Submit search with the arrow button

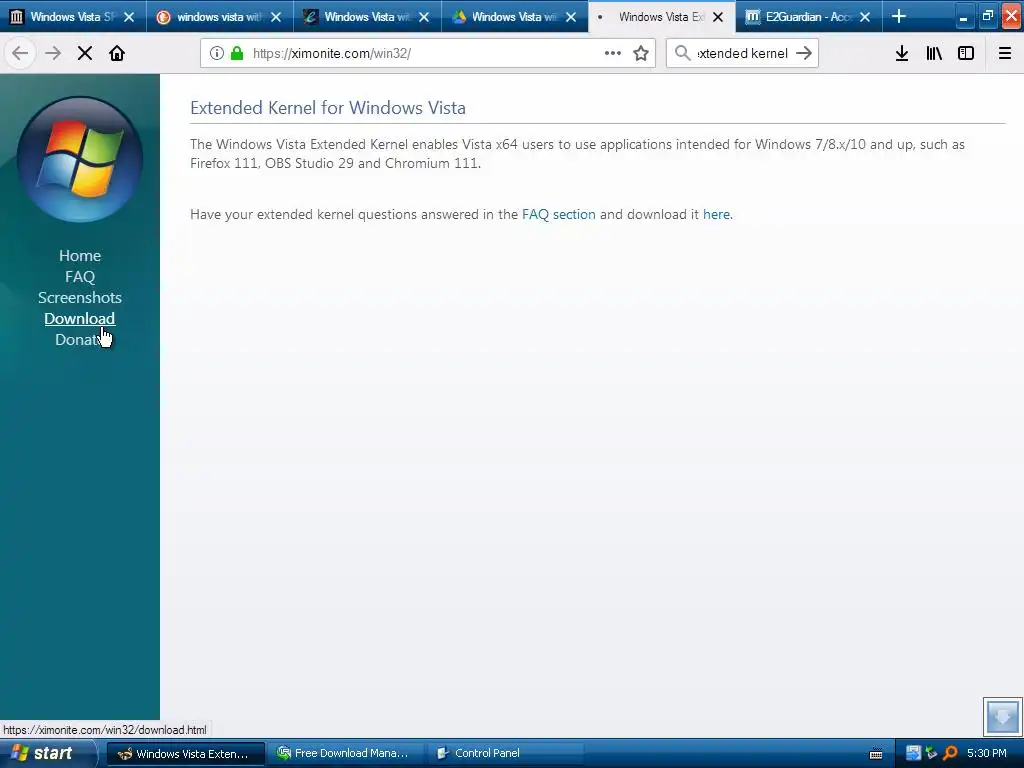click(804, 53)
